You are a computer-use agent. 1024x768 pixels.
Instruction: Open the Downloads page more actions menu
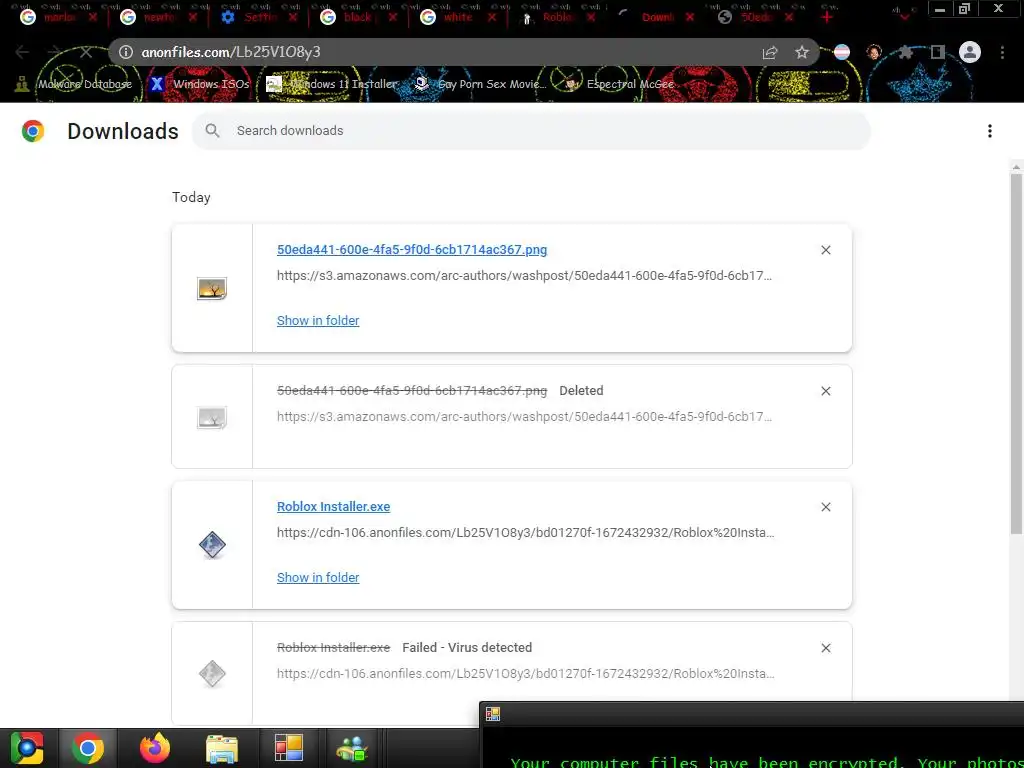point(989,131)
